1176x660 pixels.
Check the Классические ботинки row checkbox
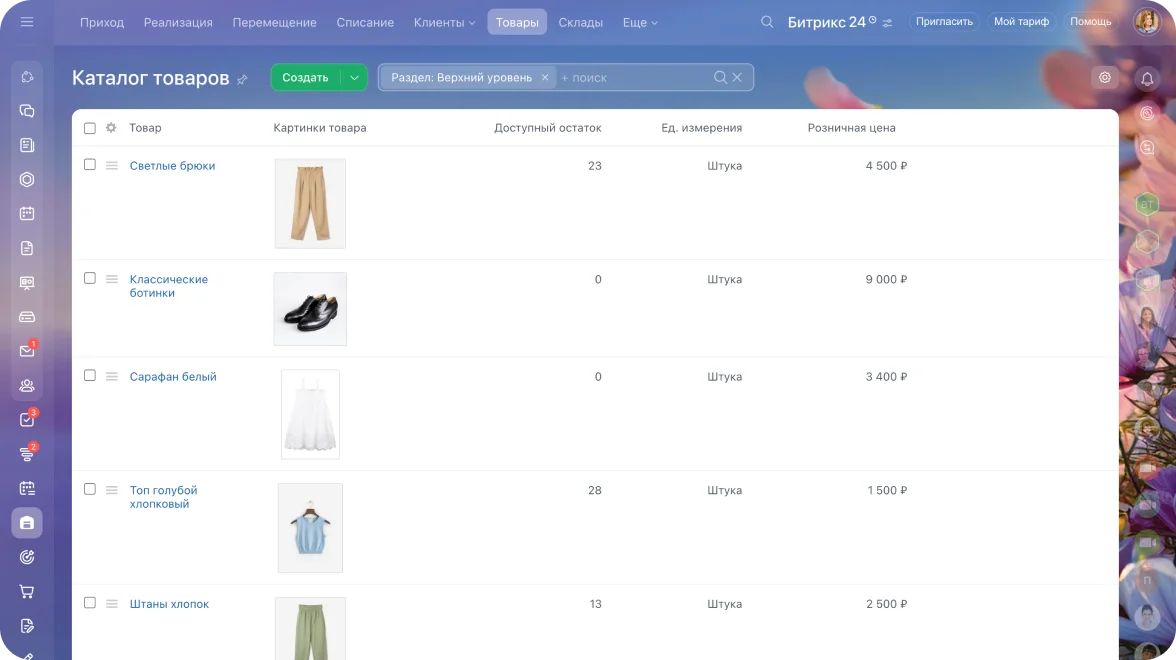click(90, 278)
